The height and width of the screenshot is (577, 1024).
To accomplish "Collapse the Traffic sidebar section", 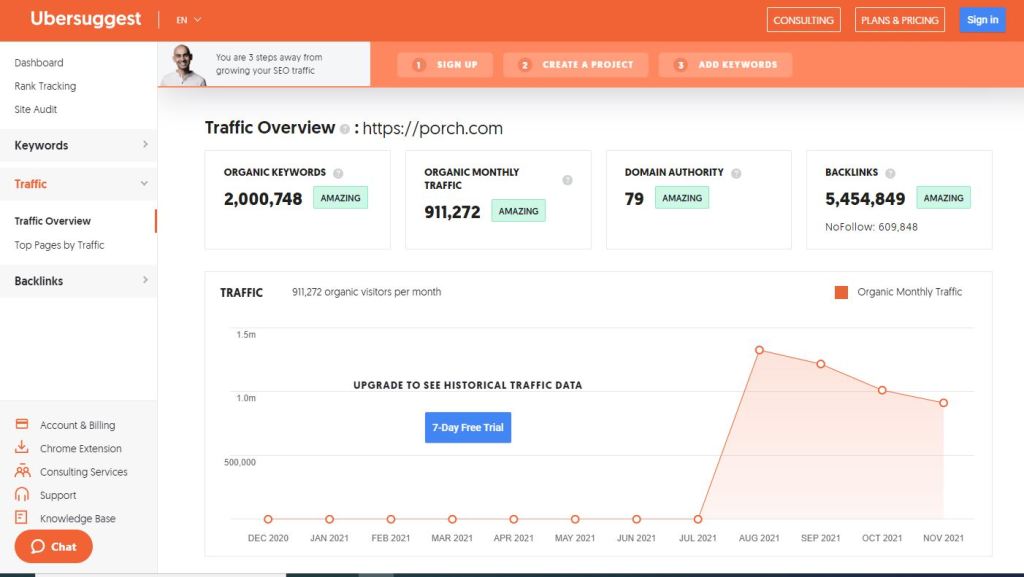I will [79, 184].
